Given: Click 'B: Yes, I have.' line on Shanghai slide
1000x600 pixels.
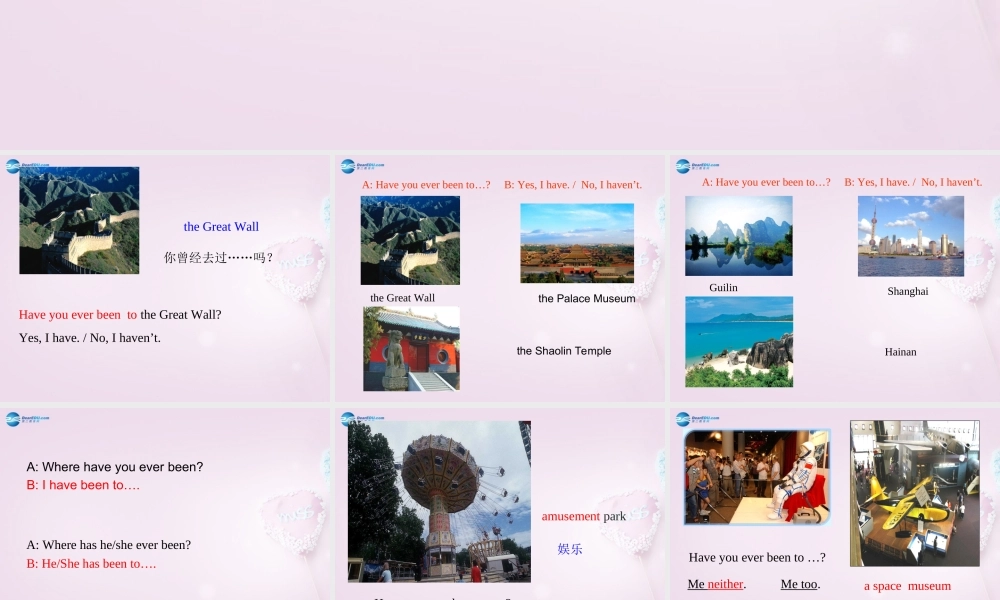Looking at the screenshot, I should [913, 182].
